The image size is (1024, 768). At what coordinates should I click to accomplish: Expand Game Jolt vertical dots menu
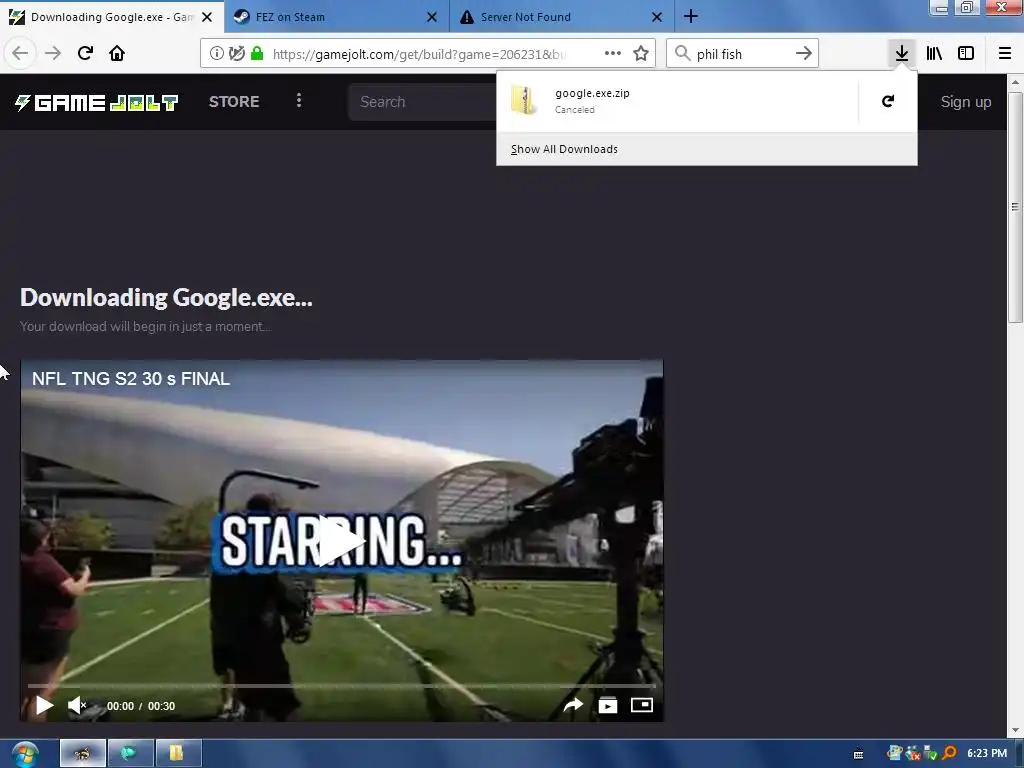coord(299,101)
